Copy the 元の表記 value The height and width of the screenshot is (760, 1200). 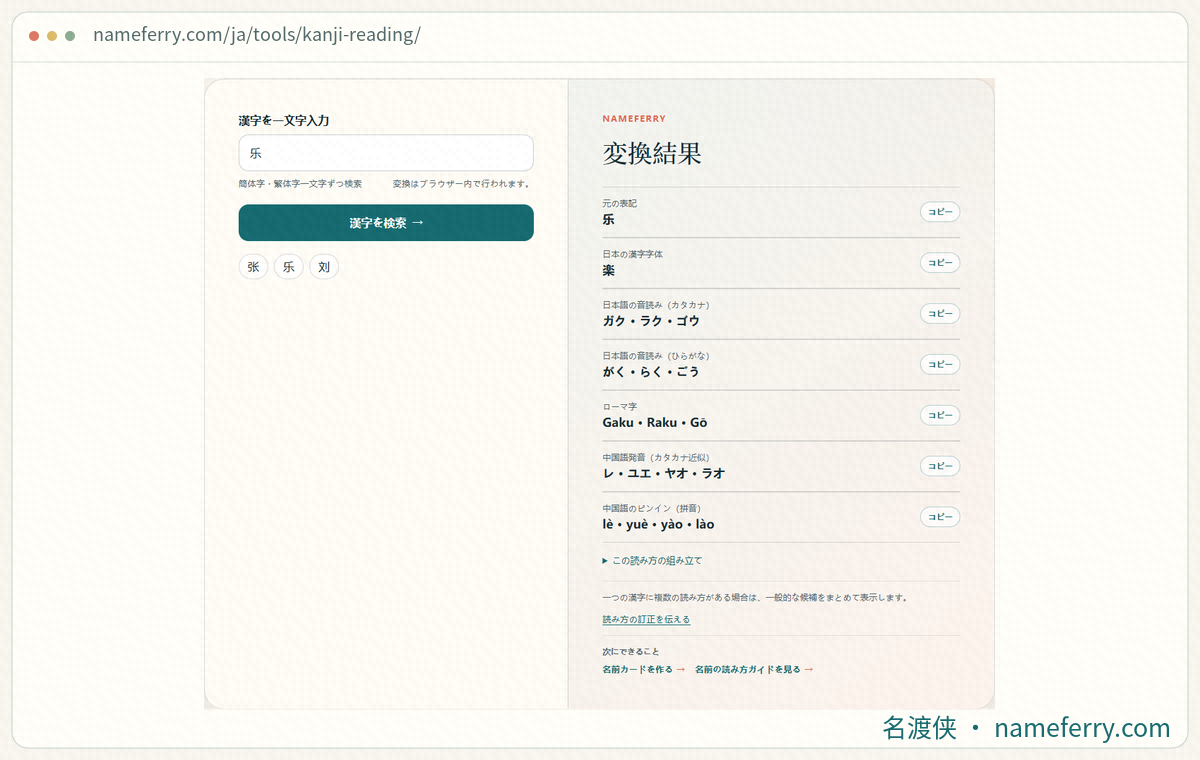tap(940, 212)
